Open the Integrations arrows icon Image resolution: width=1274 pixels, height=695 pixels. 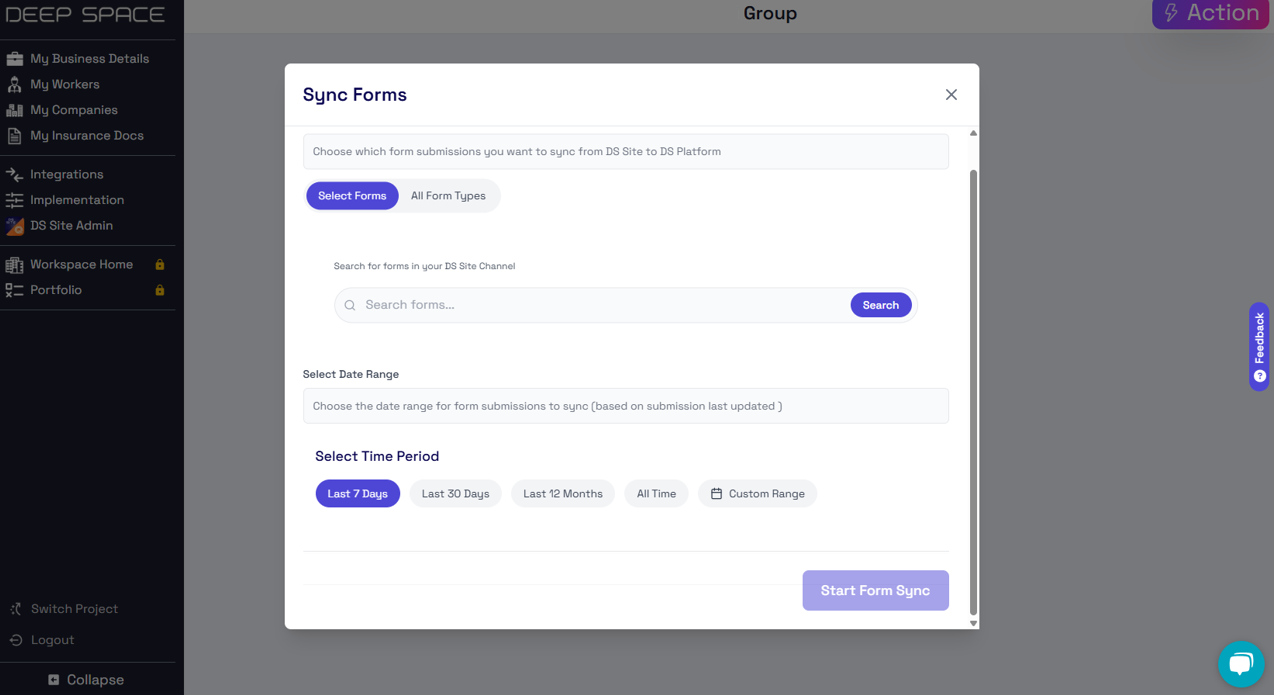click(15, 174)
